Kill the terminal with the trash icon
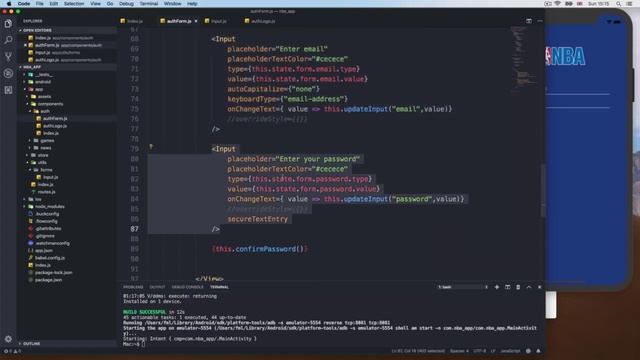The image size is (640, 360). click(518, 287)
